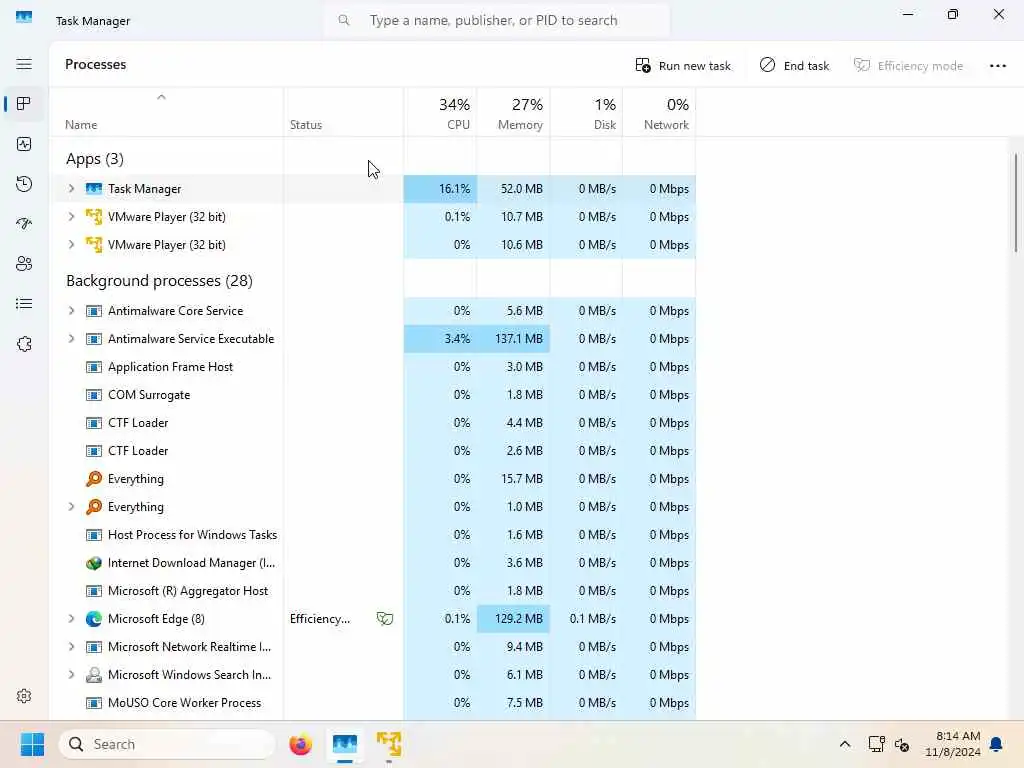Click the vertical scrollbar of process list
Image resolution: width=1024 pixels, height=768 pixels.
point(1016,202)
